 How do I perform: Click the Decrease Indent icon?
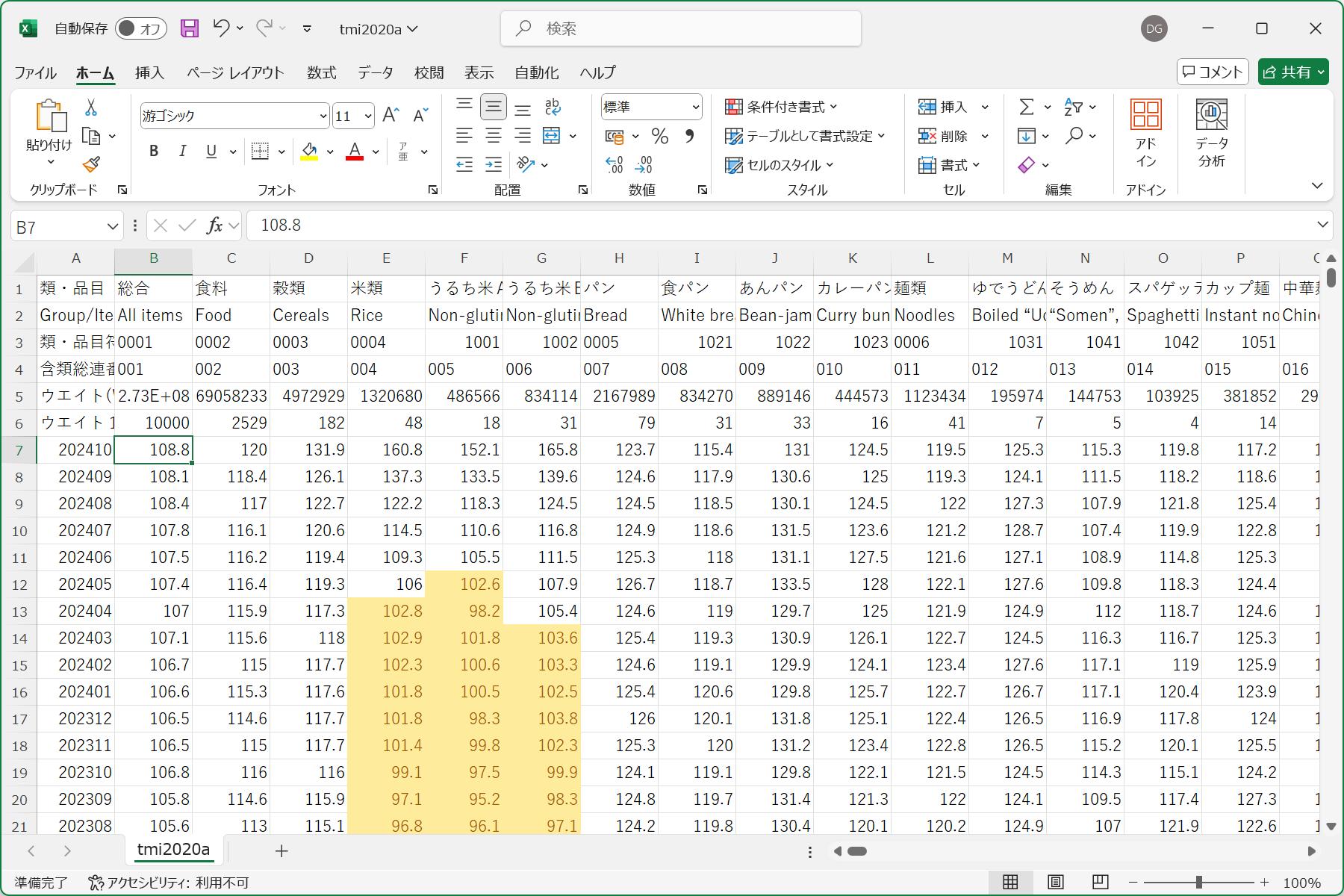click(464, 164)
